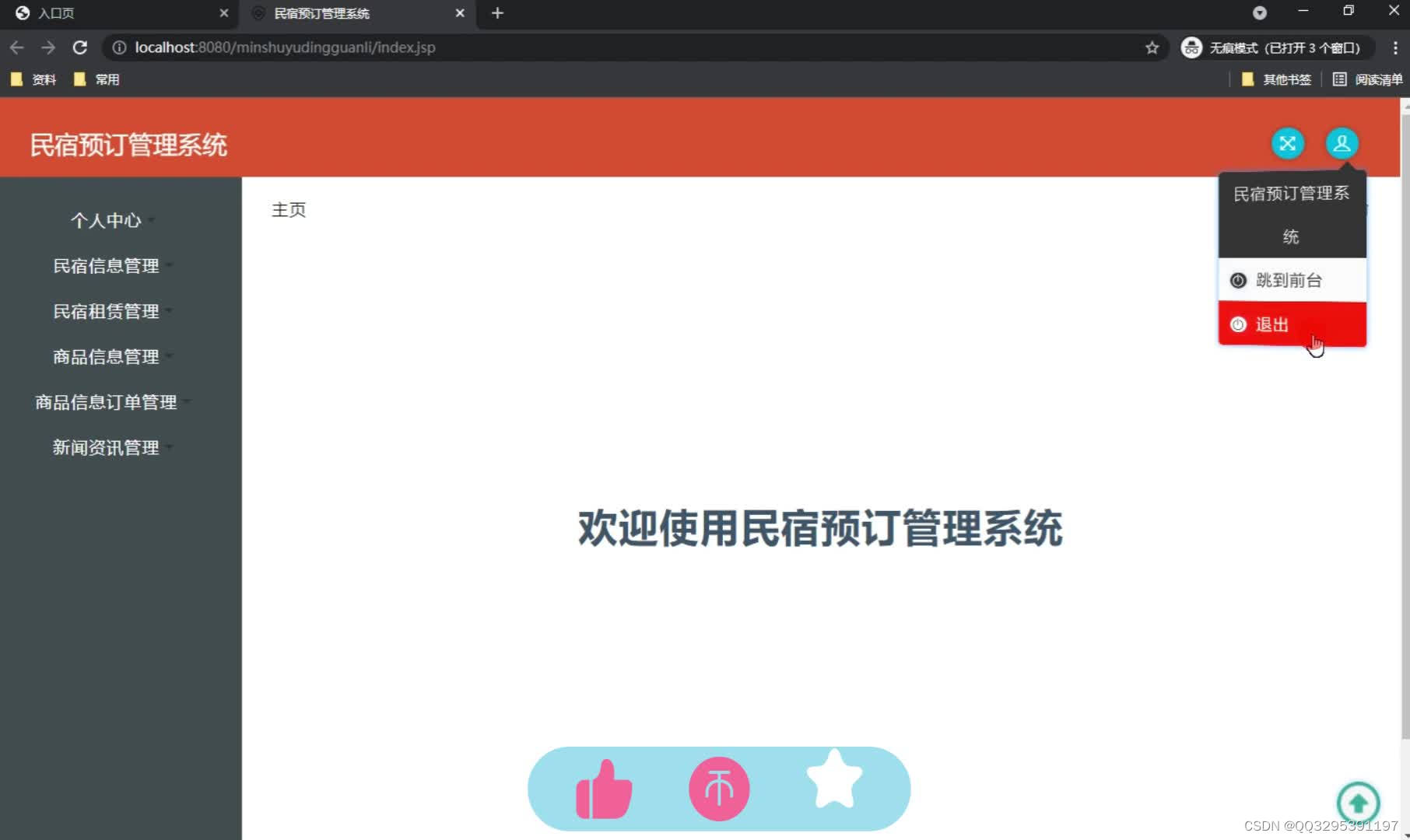1410x840 pixels.
Task: Close the 入口页 tab
Action: pos(224,13)
